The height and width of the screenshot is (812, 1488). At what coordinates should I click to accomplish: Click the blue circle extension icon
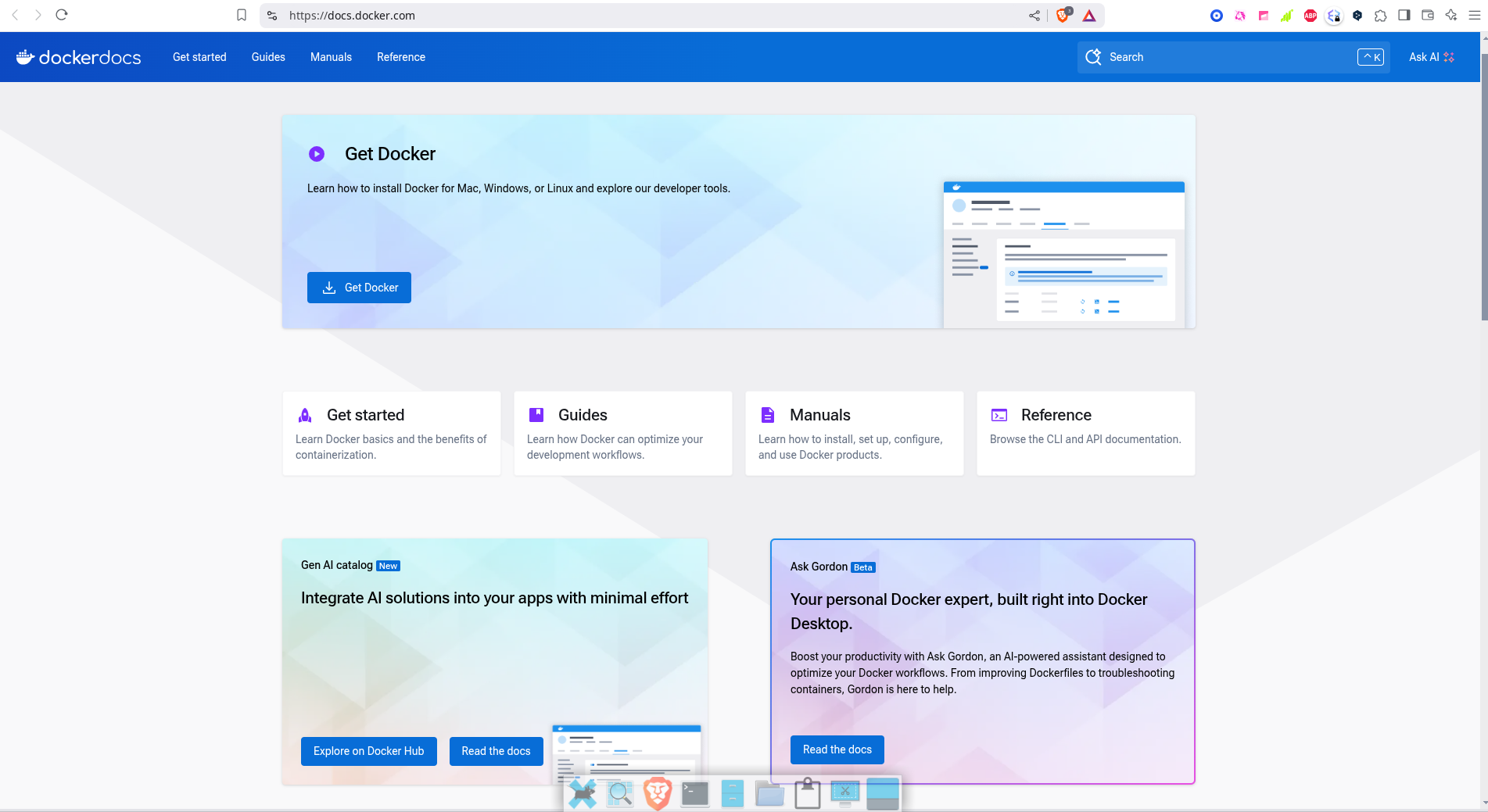click(1217, 16)
